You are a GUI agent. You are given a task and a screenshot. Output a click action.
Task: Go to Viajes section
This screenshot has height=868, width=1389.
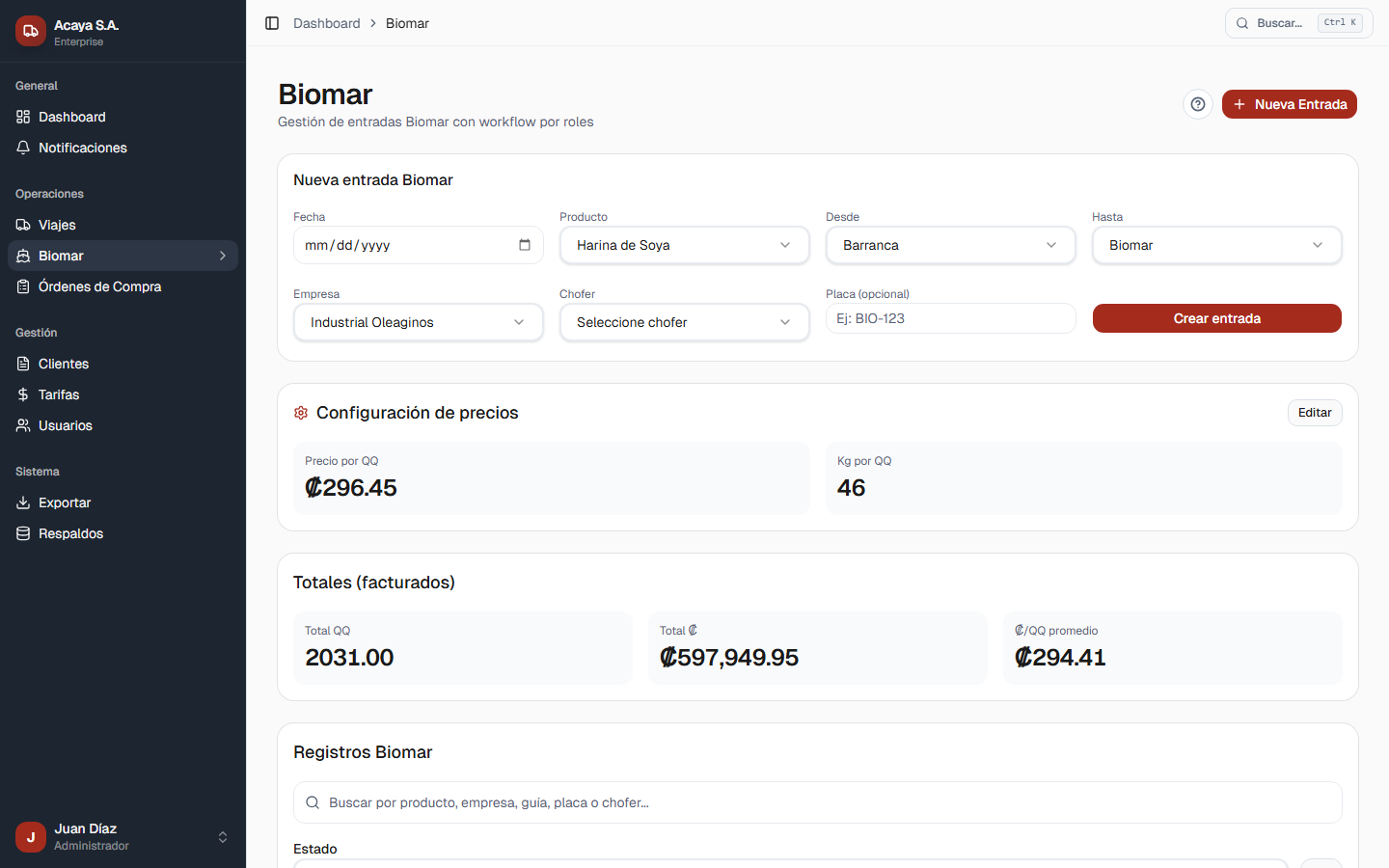coord(123,225)
